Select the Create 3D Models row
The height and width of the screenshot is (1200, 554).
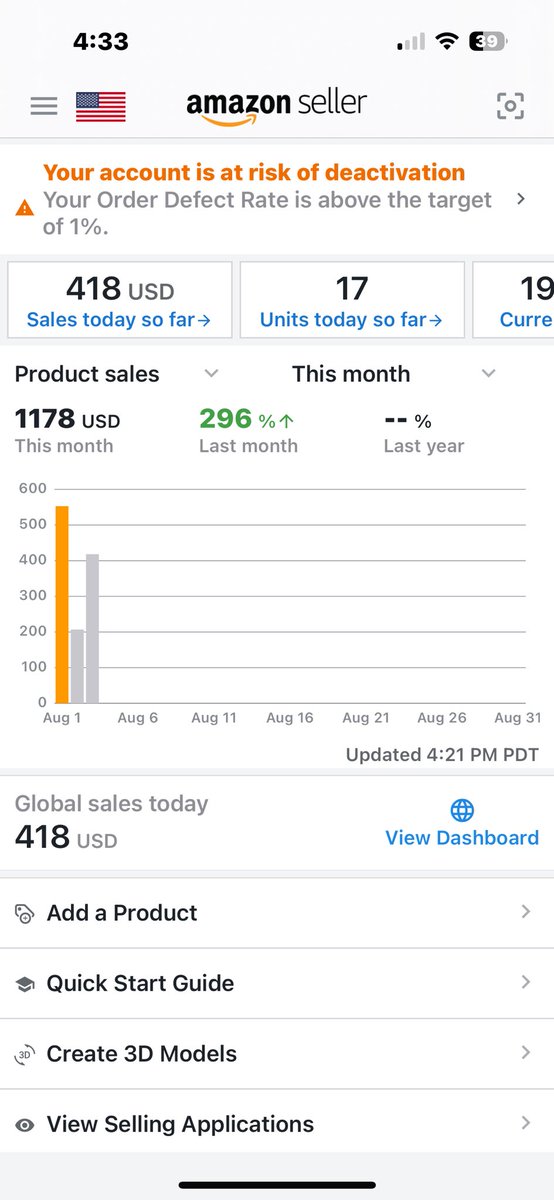click(277, 1054)
